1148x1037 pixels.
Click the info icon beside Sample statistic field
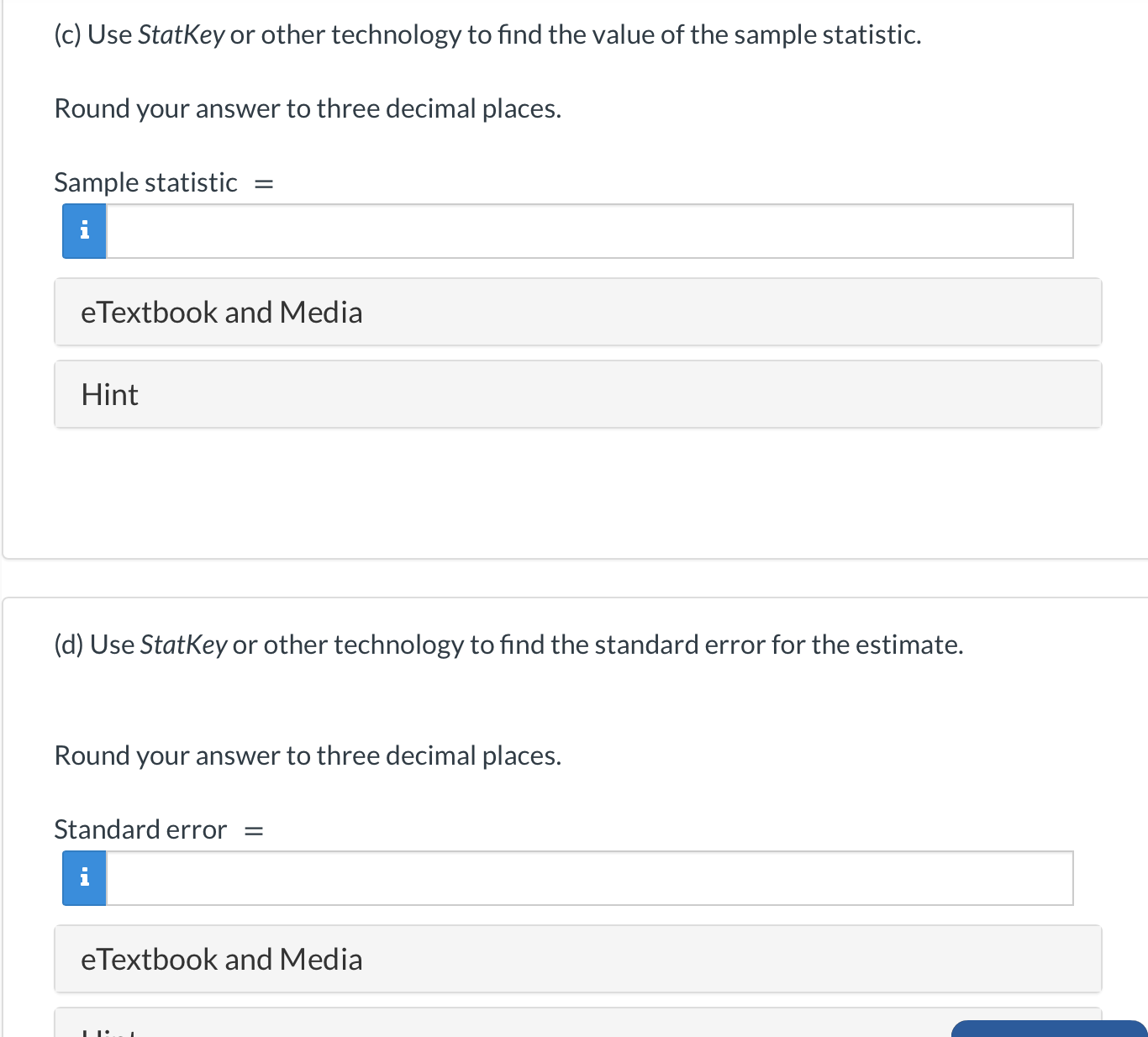pyautogui.click(x=84, y=231)
